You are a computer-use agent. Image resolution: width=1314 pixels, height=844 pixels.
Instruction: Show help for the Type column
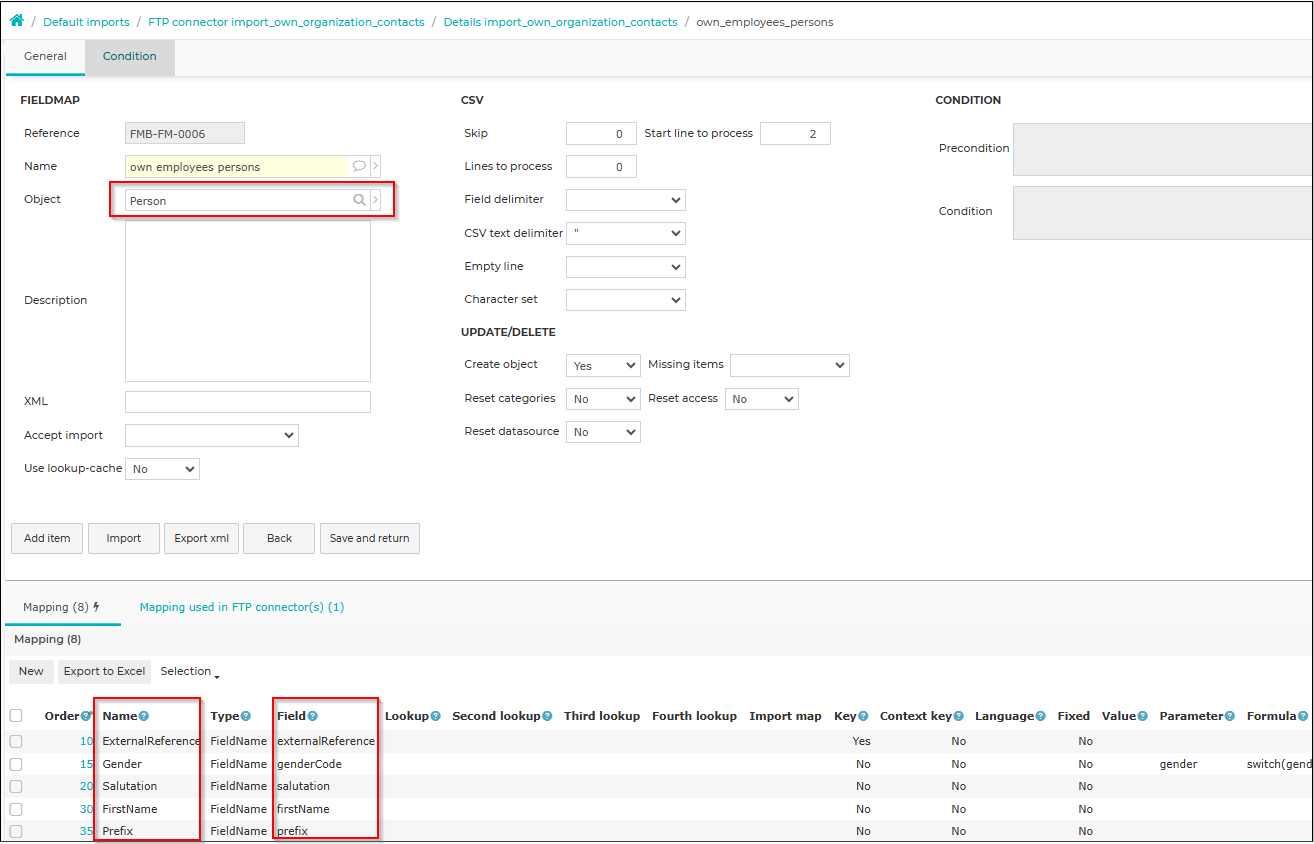[x=246, y=716]
